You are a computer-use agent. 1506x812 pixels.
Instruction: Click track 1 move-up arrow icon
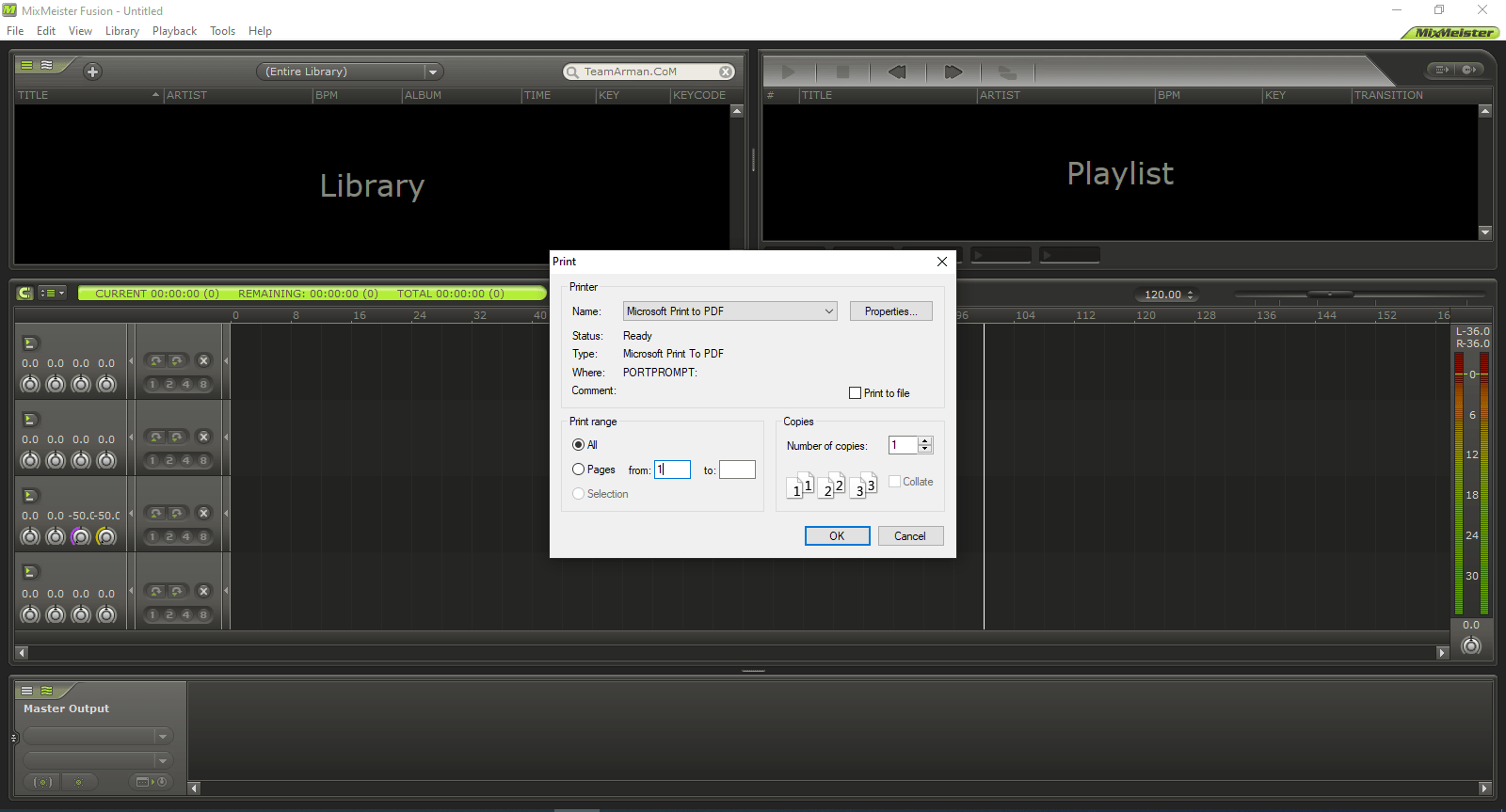[156, 360]
